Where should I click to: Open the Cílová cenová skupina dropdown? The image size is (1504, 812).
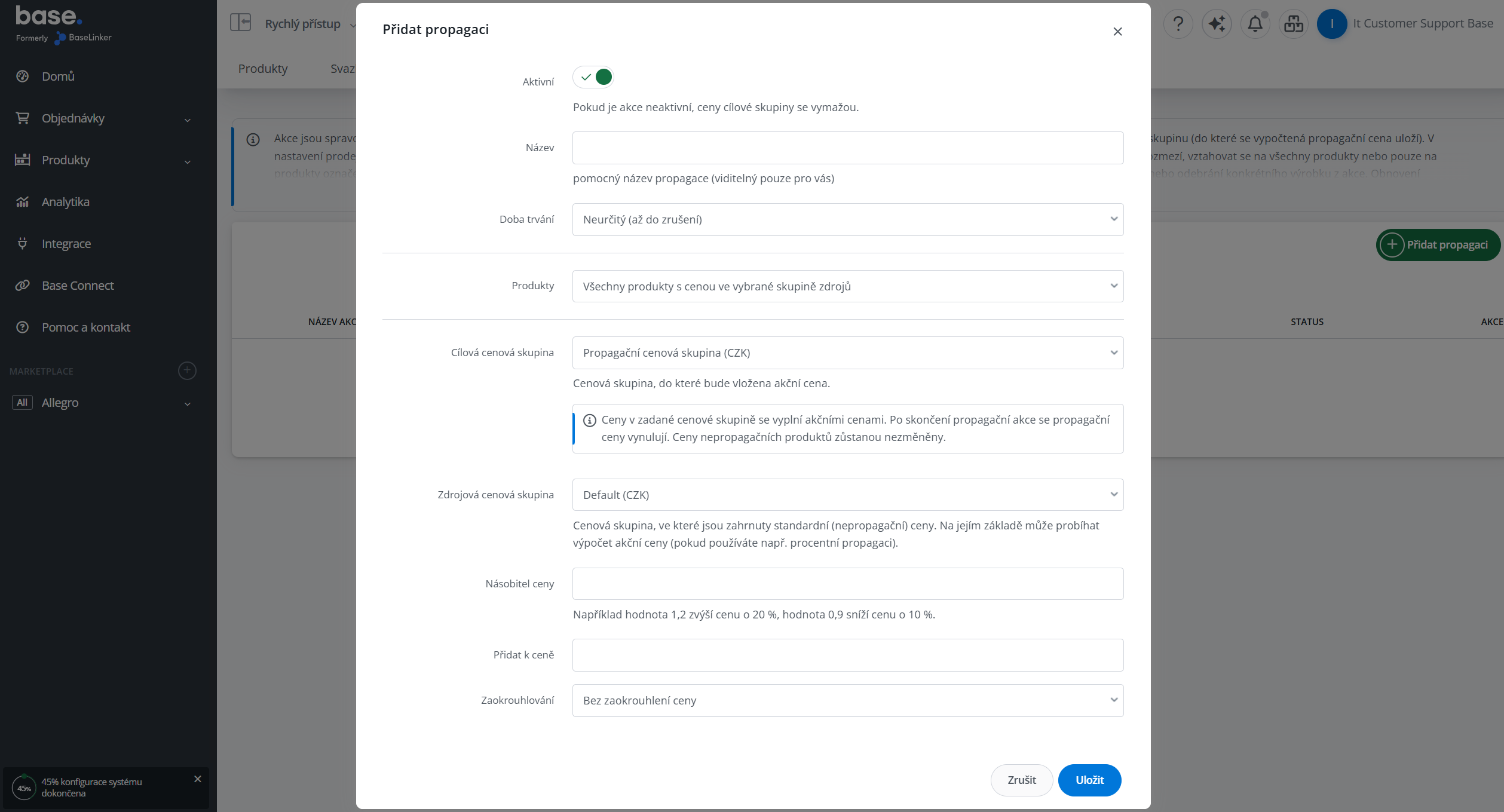pyautogui.click(x=848, y=353)
